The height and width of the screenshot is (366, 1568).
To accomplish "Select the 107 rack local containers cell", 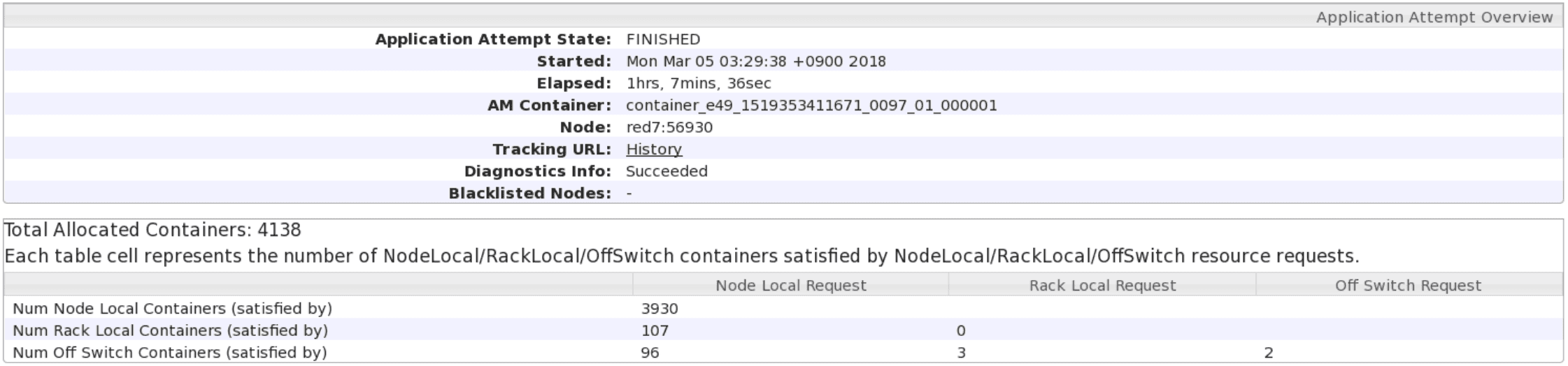I will pos(655,330).
